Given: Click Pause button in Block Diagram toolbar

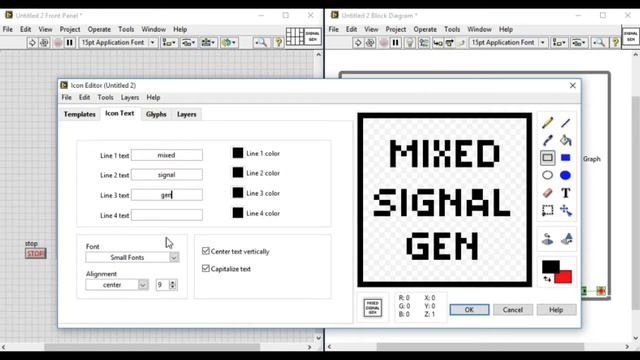Looking at the screenshot, I should 396,42.
